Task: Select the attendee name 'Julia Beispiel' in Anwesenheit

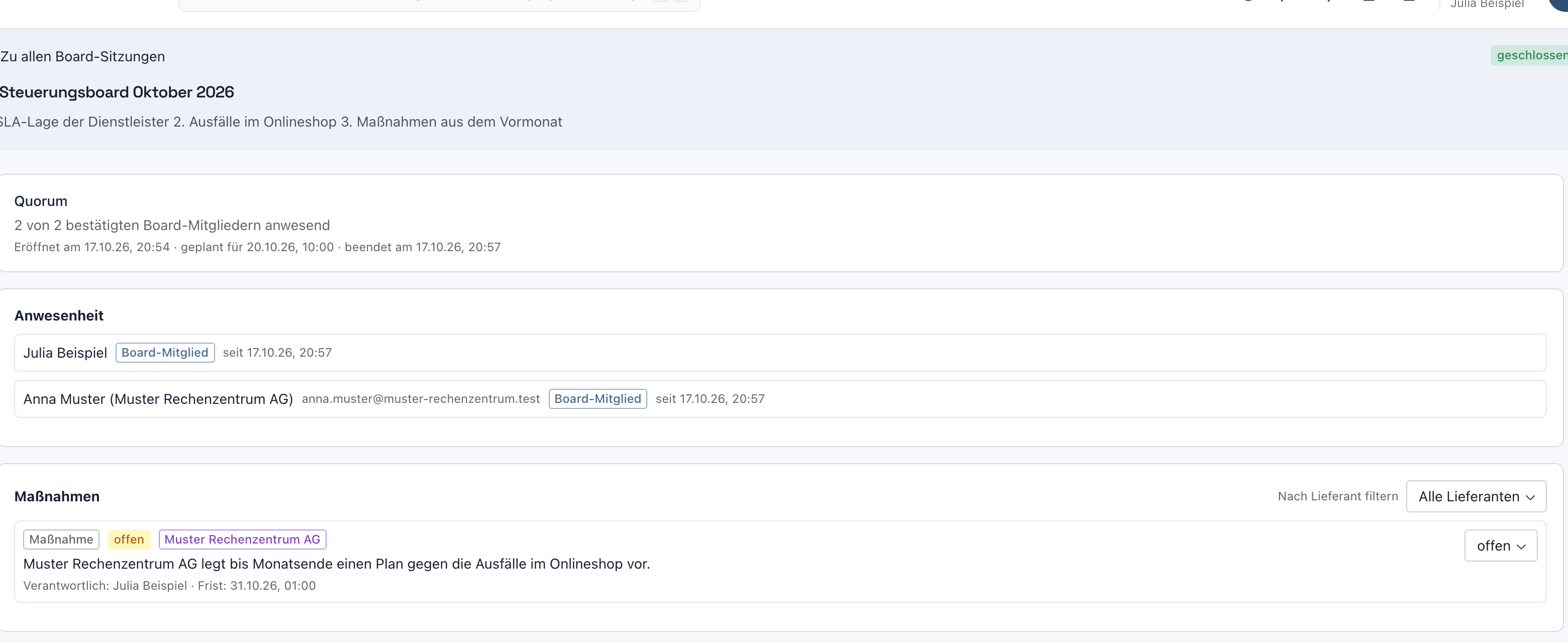Action: [x=65, y=353]
